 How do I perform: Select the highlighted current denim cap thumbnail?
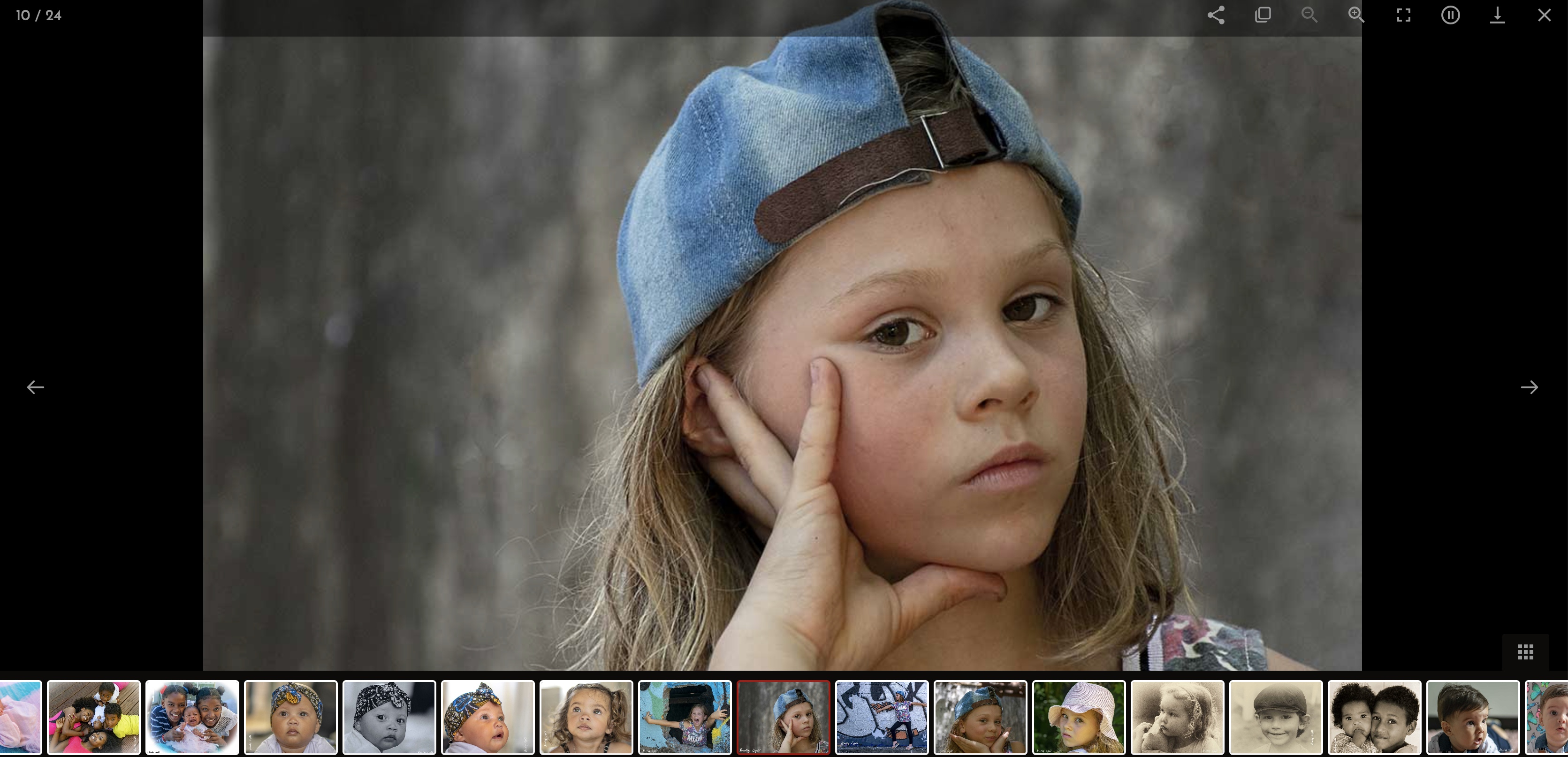coord(784,718)
